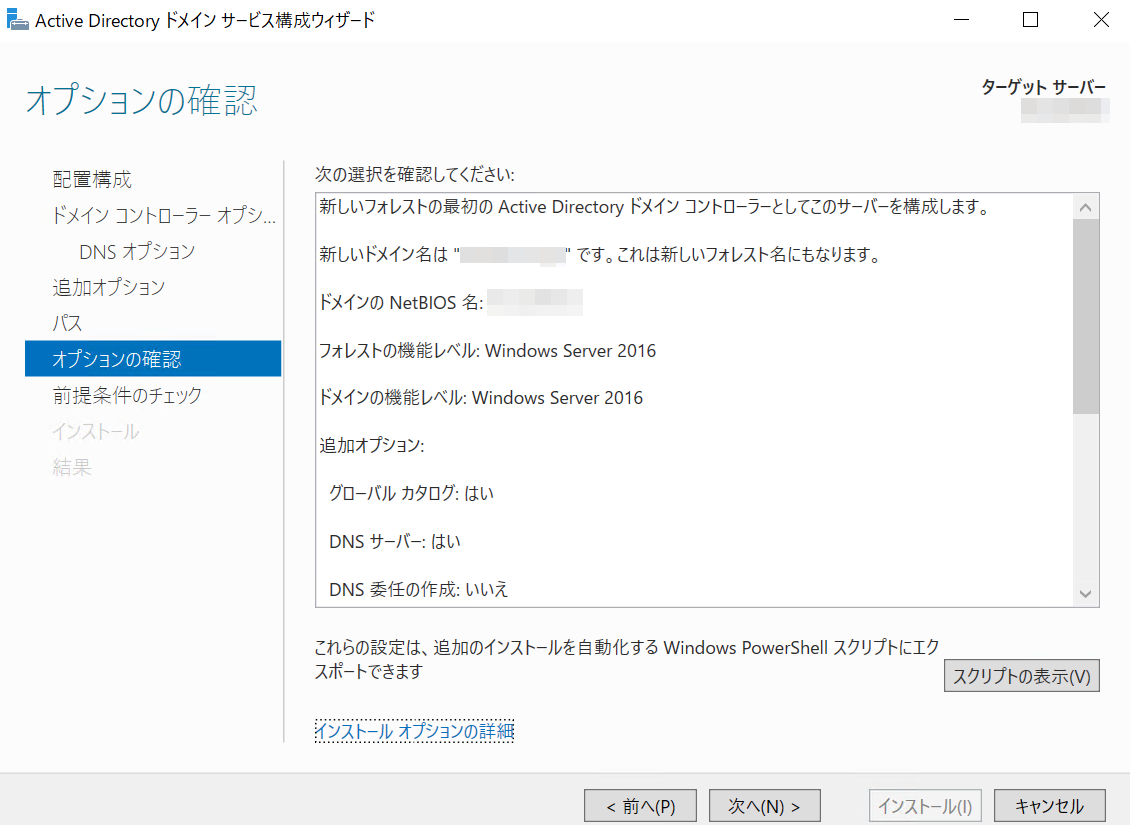Open the 追加オプション step
Image resolution: width=1130 pixels, height=825 pixels.
[x=109, y=287]
